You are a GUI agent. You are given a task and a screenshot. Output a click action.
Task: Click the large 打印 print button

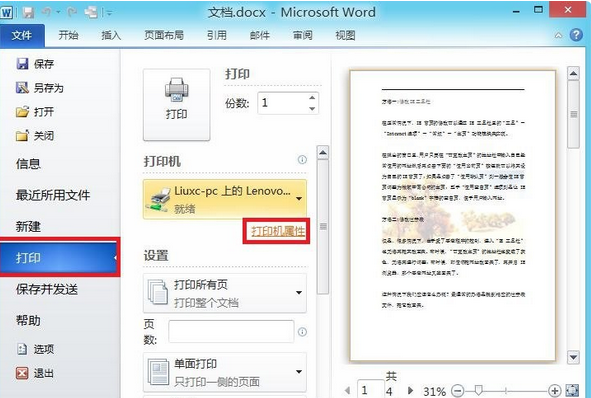pos(176,105)
